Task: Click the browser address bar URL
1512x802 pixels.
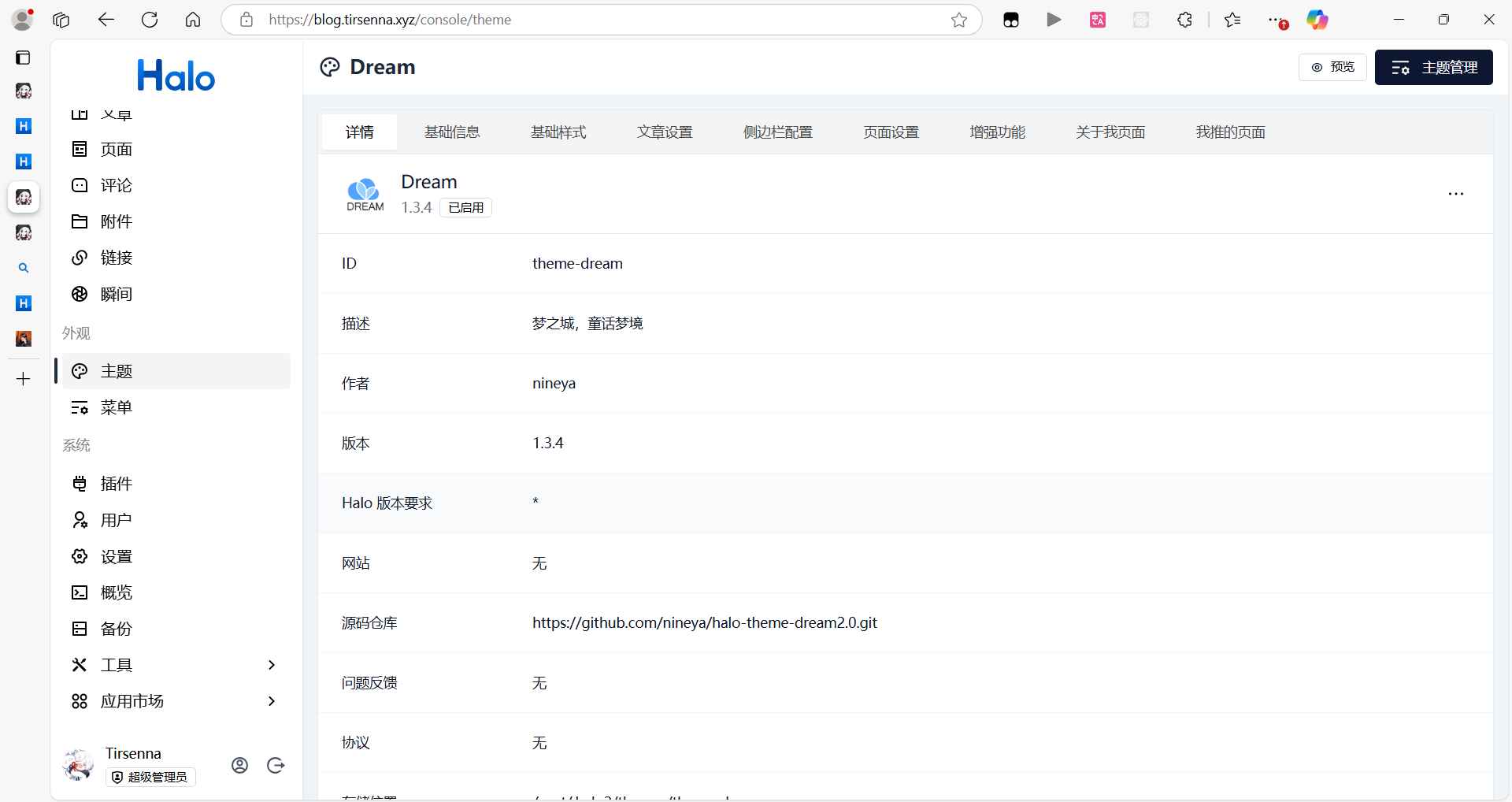Action: [390, 20]
